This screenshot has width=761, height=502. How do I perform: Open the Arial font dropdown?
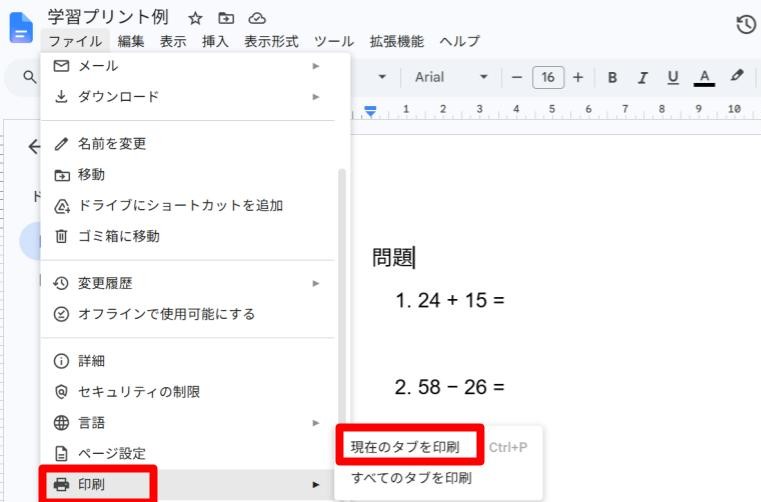451,77
